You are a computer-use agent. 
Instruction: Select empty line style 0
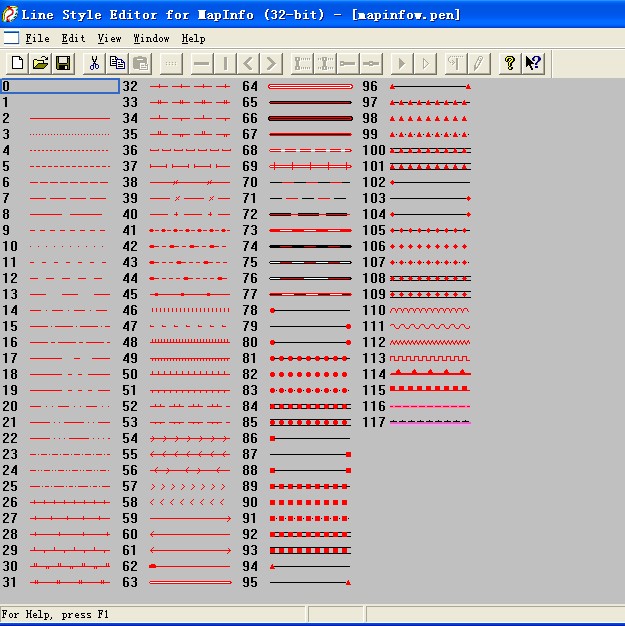click(60, 86)
